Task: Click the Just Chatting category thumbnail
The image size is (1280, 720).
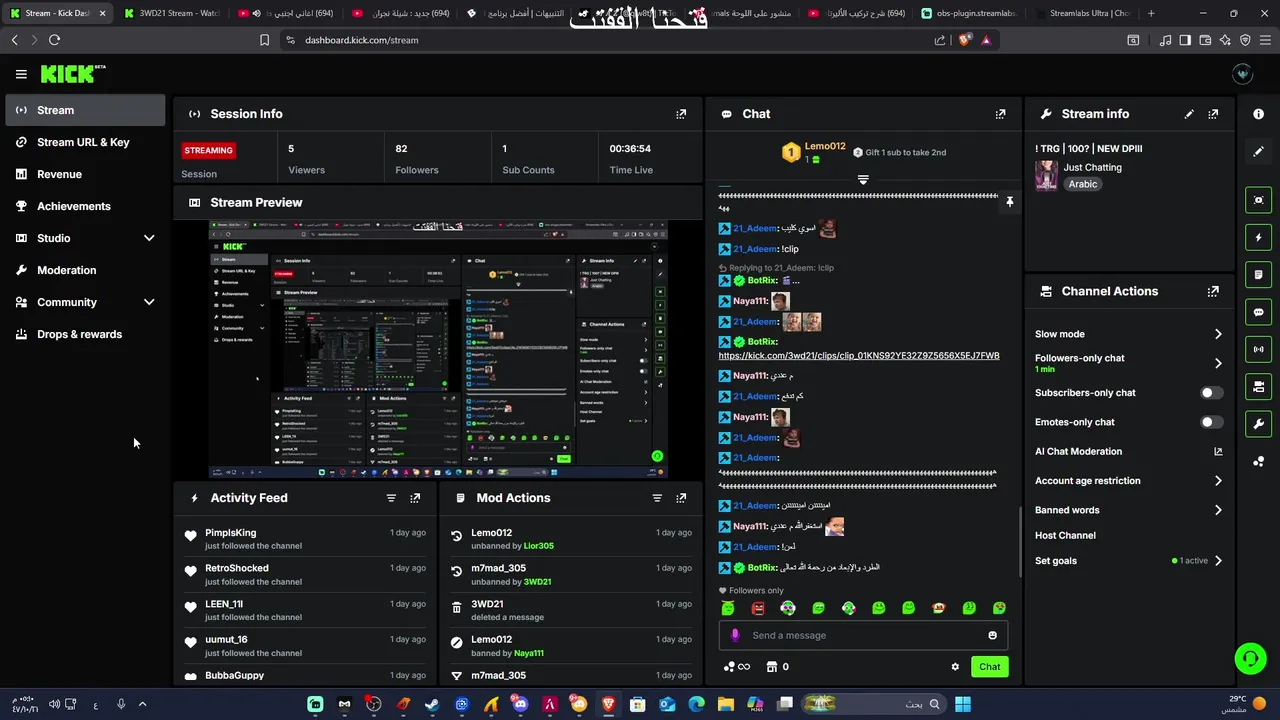Action: (x=1046, y=175)
